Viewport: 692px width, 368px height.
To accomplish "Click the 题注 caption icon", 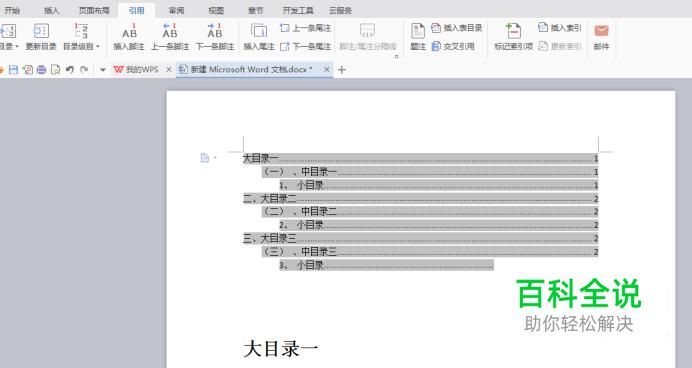I will 418,31.
